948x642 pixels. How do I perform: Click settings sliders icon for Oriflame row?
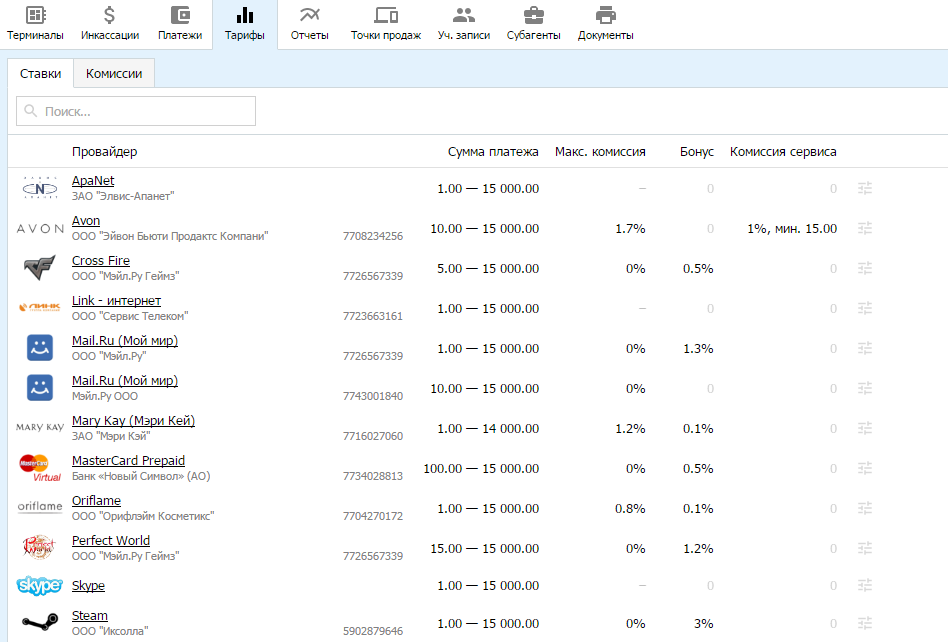(x=865, y=508)
